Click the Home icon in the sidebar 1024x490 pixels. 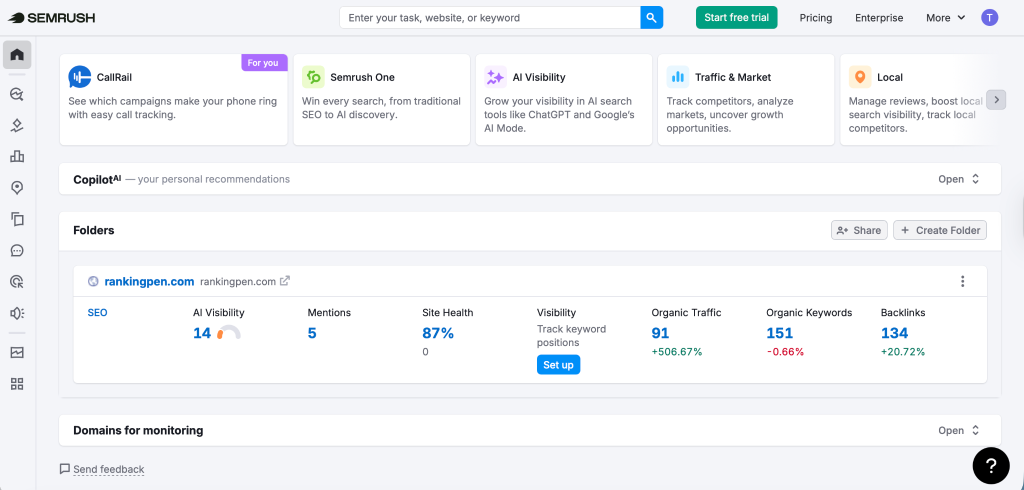(x=17, y=55)
